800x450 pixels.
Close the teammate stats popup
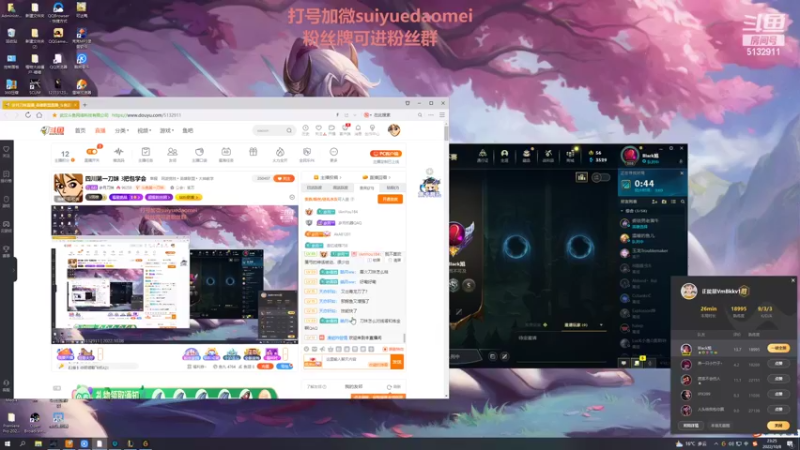tap(793, 280)
